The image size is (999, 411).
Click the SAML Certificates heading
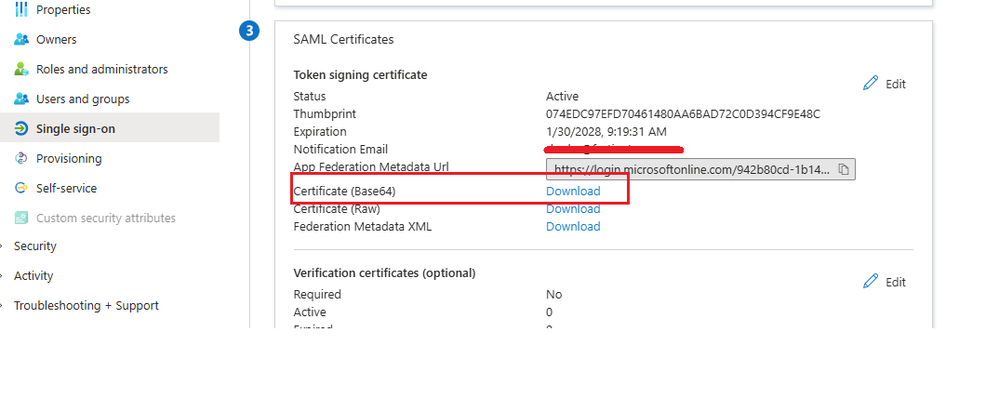coord(343,40)
